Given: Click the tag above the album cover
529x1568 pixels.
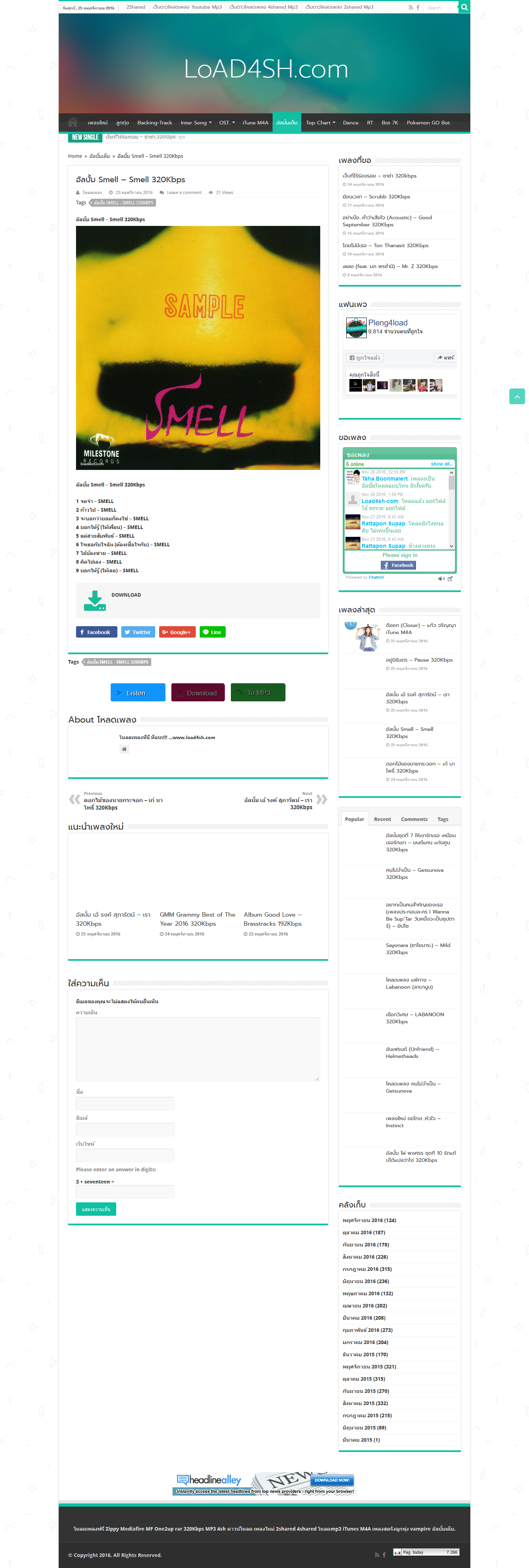Looking at the screenshot, I should (x=123, y=203).
